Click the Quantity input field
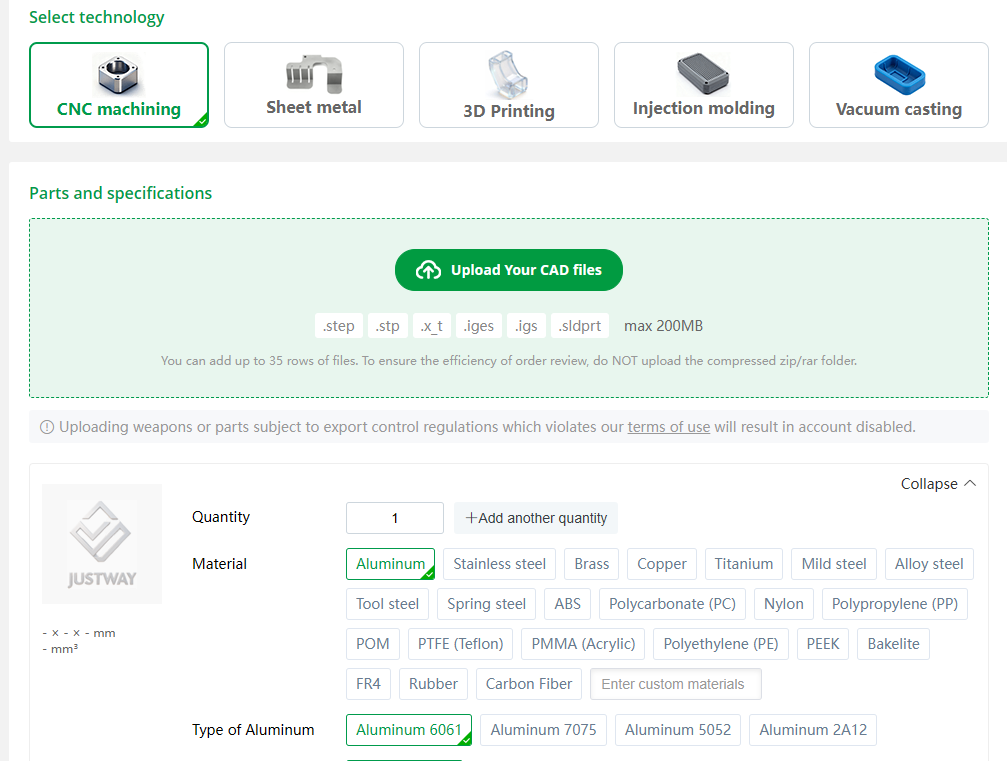The height and width of the screenshot is (761, 1007). 395,518
